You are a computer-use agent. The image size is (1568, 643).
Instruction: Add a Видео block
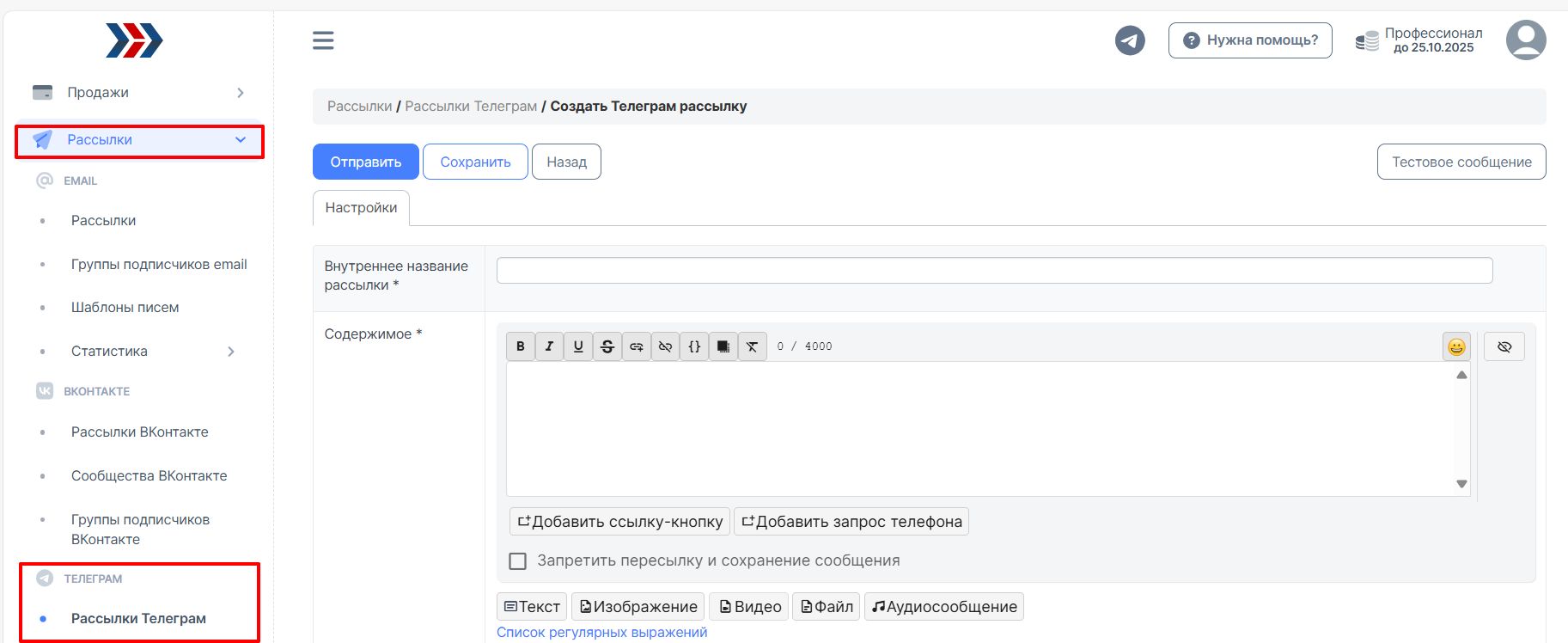(x=749, y=607)
